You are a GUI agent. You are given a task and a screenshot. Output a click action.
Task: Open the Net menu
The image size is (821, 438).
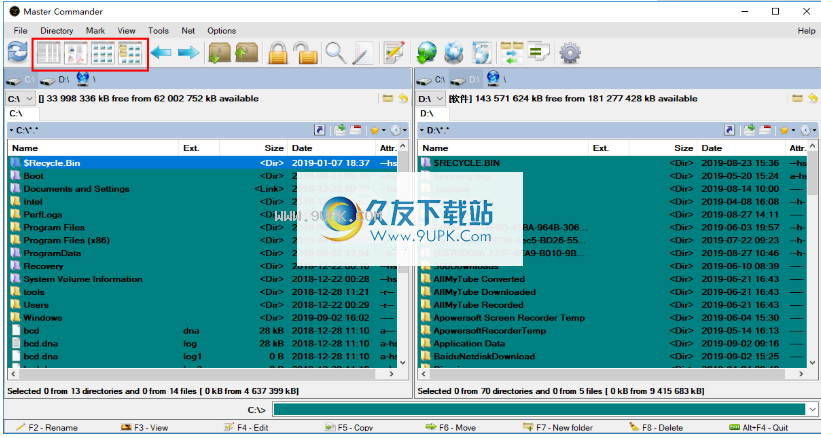[x=188, y=30]
